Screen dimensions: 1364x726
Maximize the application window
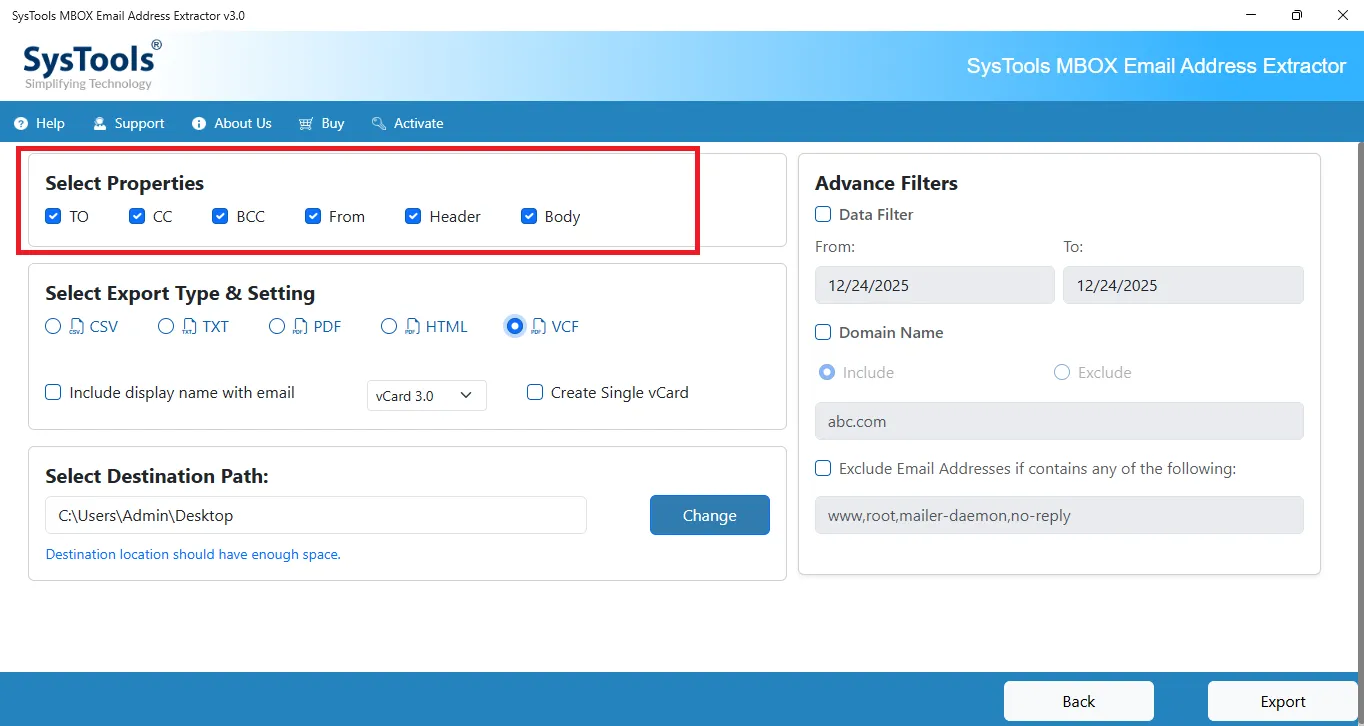pos(1297,15)
